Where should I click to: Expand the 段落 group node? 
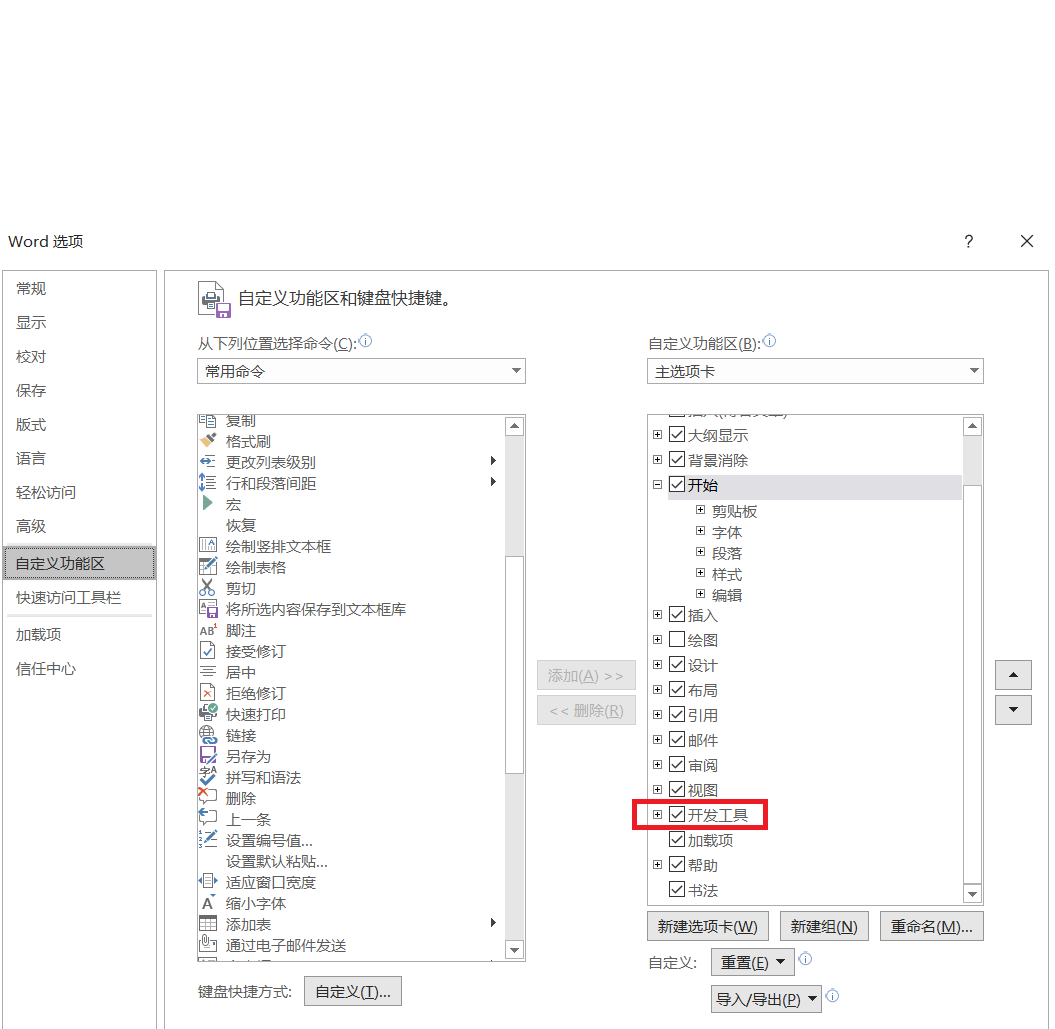(x=700, y=552)
